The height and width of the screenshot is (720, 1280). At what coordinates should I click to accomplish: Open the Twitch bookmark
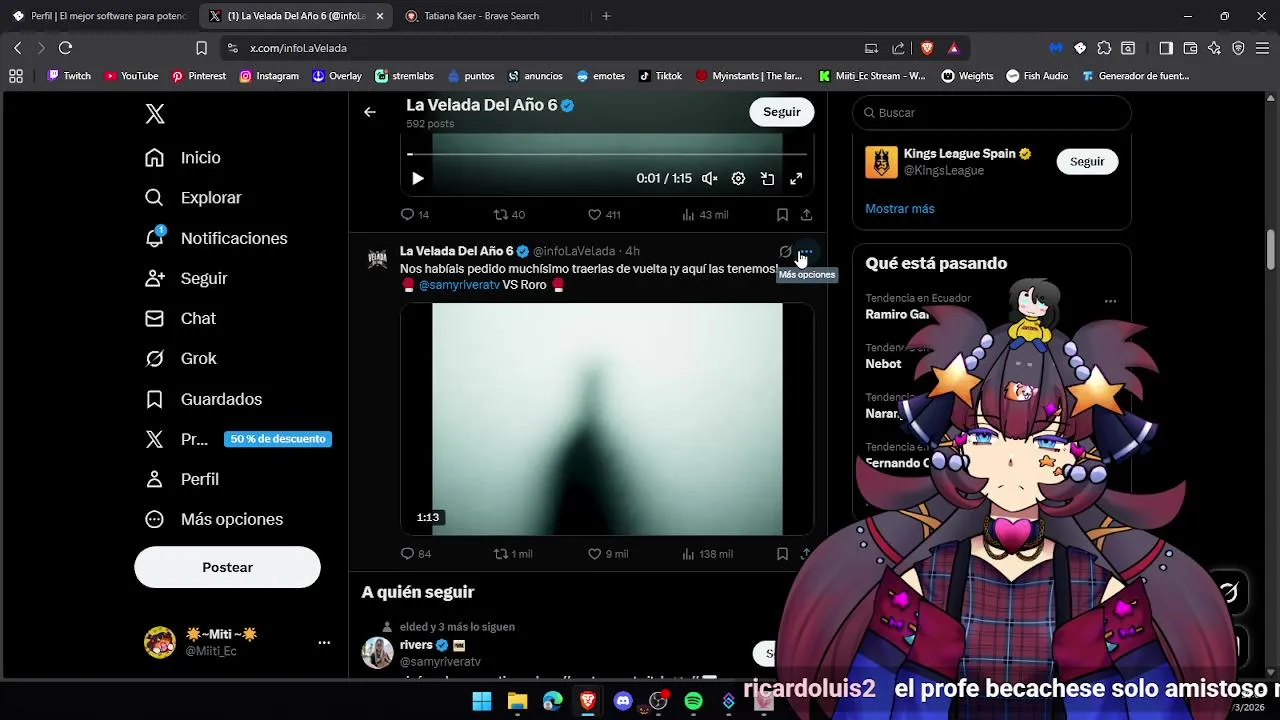pos(69,76)
